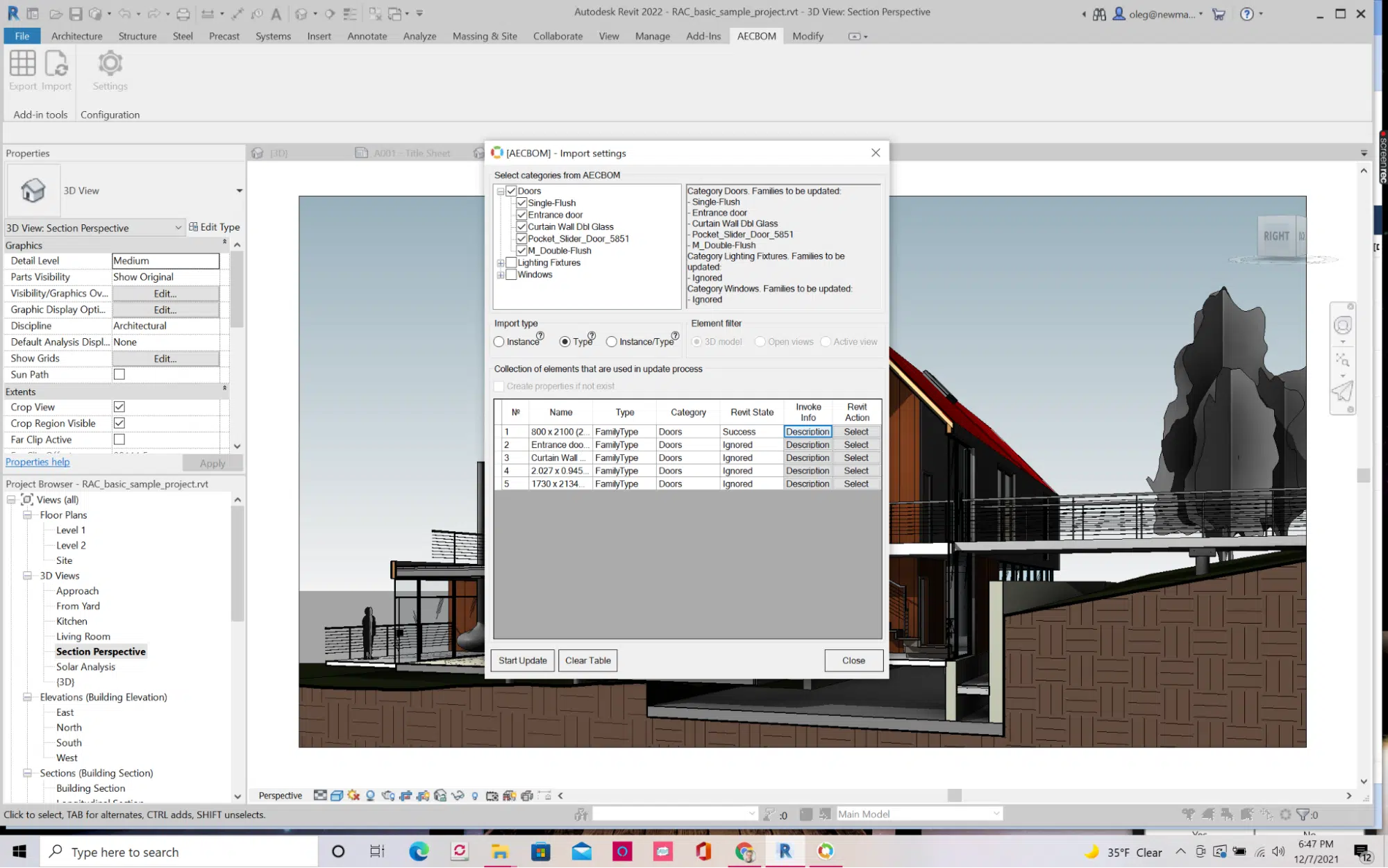The width and height of the screenshot is (1388, 868).
Task: Click the Windows taskbar search box
Action: 179,852
